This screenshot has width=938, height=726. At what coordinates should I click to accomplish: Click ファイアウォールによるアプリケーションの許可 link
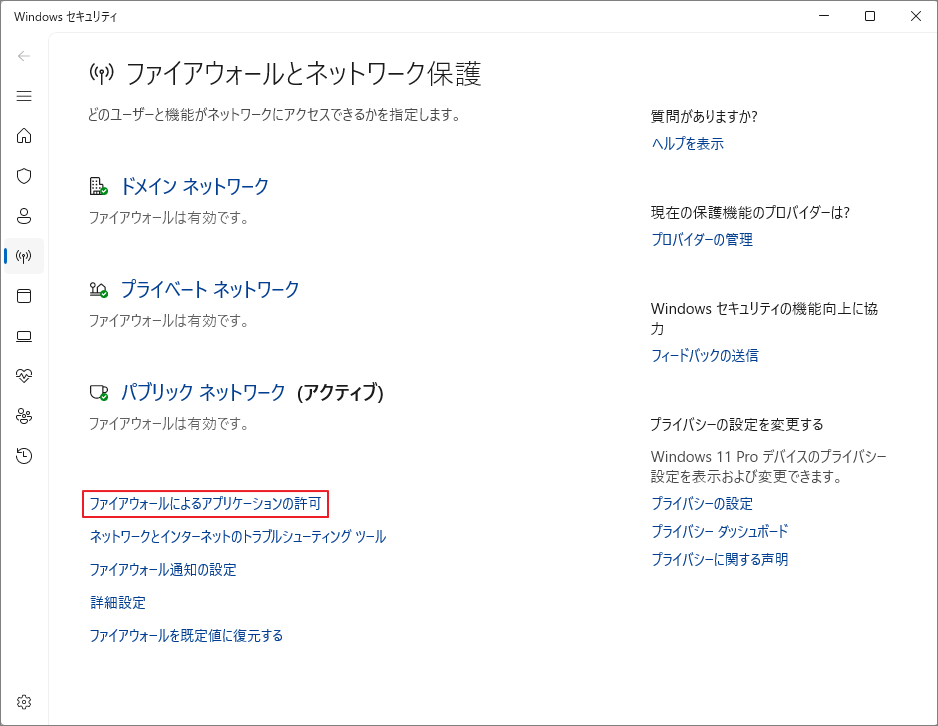tap(205, 504)
